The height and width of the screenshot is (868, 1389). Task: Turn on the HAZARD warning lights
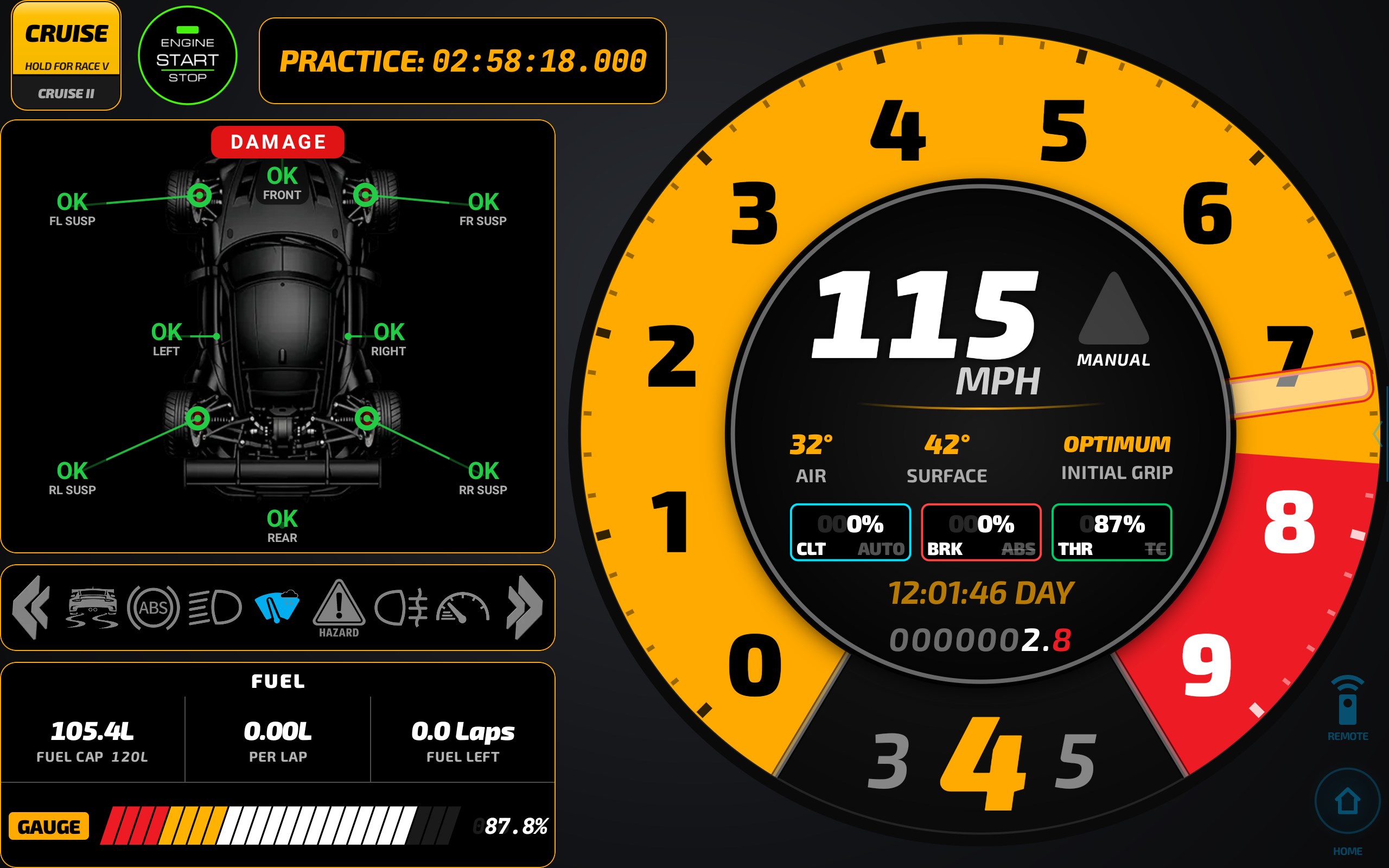click(339, 609)
